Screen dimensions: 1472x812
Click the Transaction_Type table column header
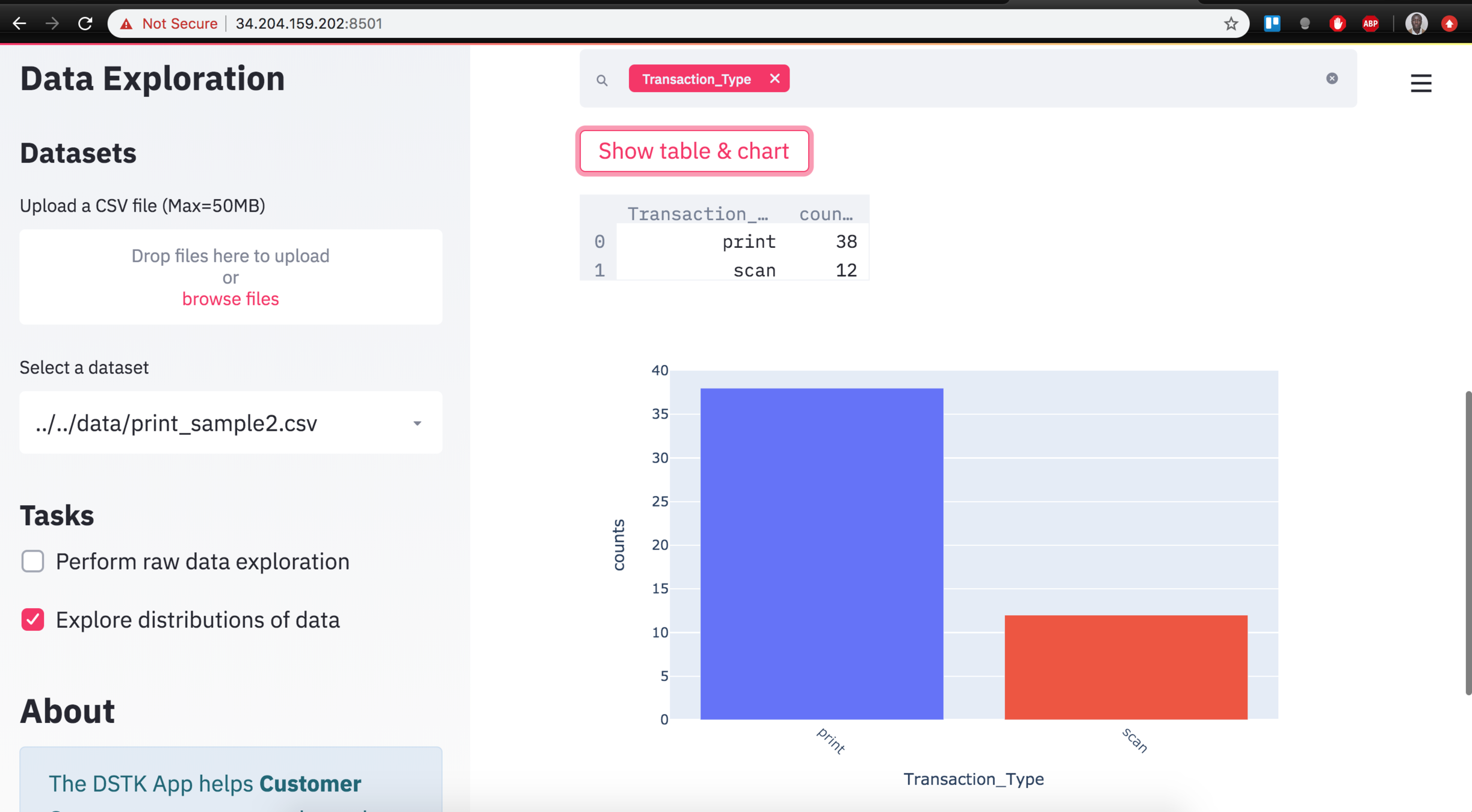[x=697, y=214]
